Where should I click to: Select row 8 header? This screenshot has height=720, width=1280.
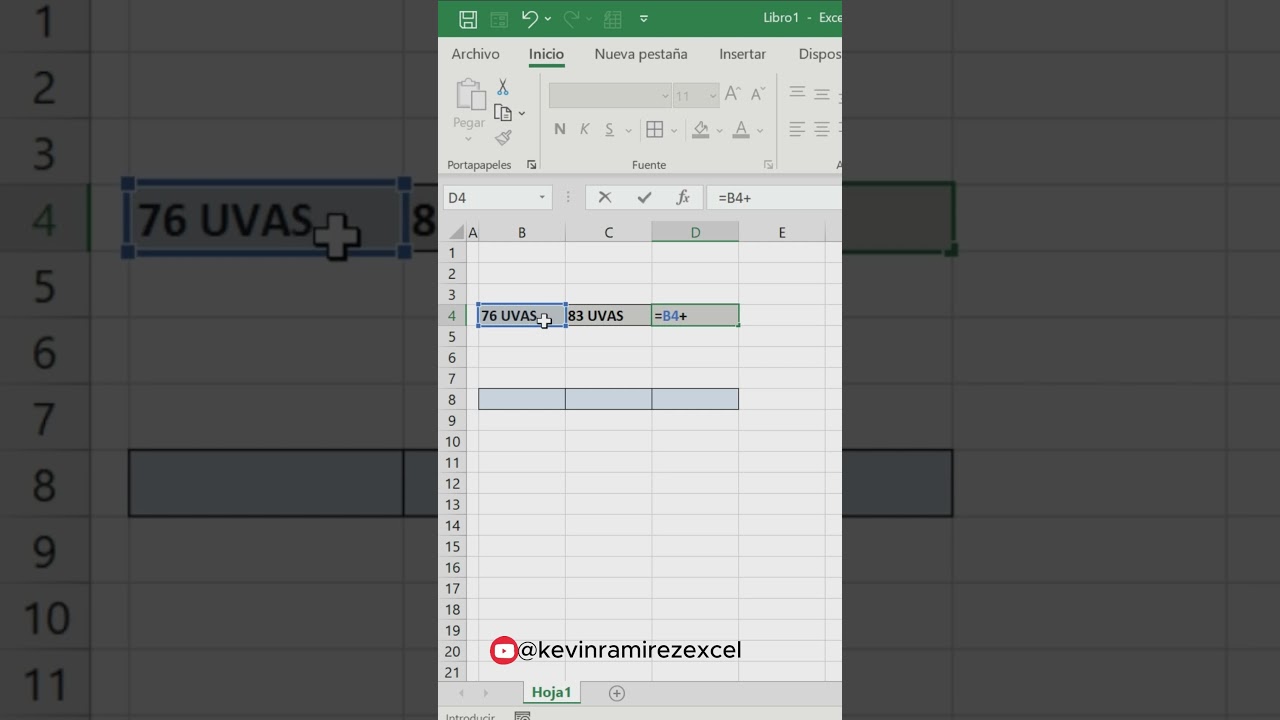(x=452, y=400)
